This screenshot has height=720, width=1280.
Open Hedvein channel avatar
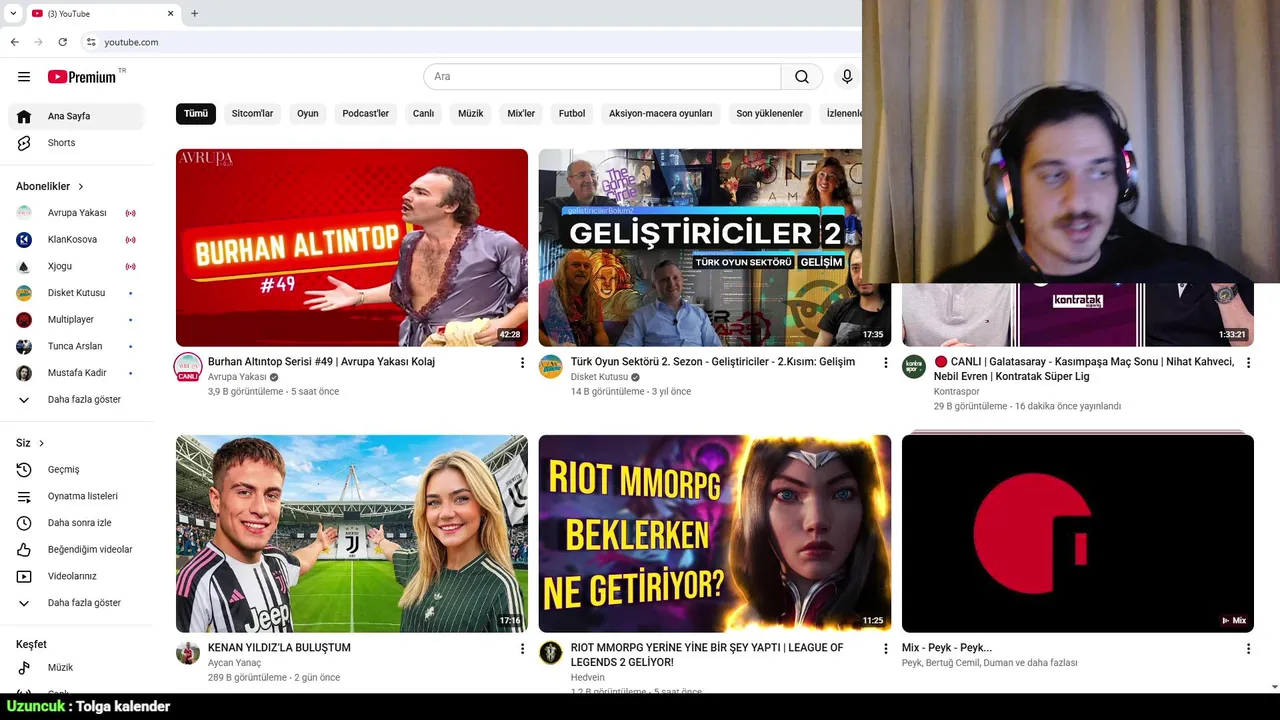pyautogui.click(x=551, y=653)
